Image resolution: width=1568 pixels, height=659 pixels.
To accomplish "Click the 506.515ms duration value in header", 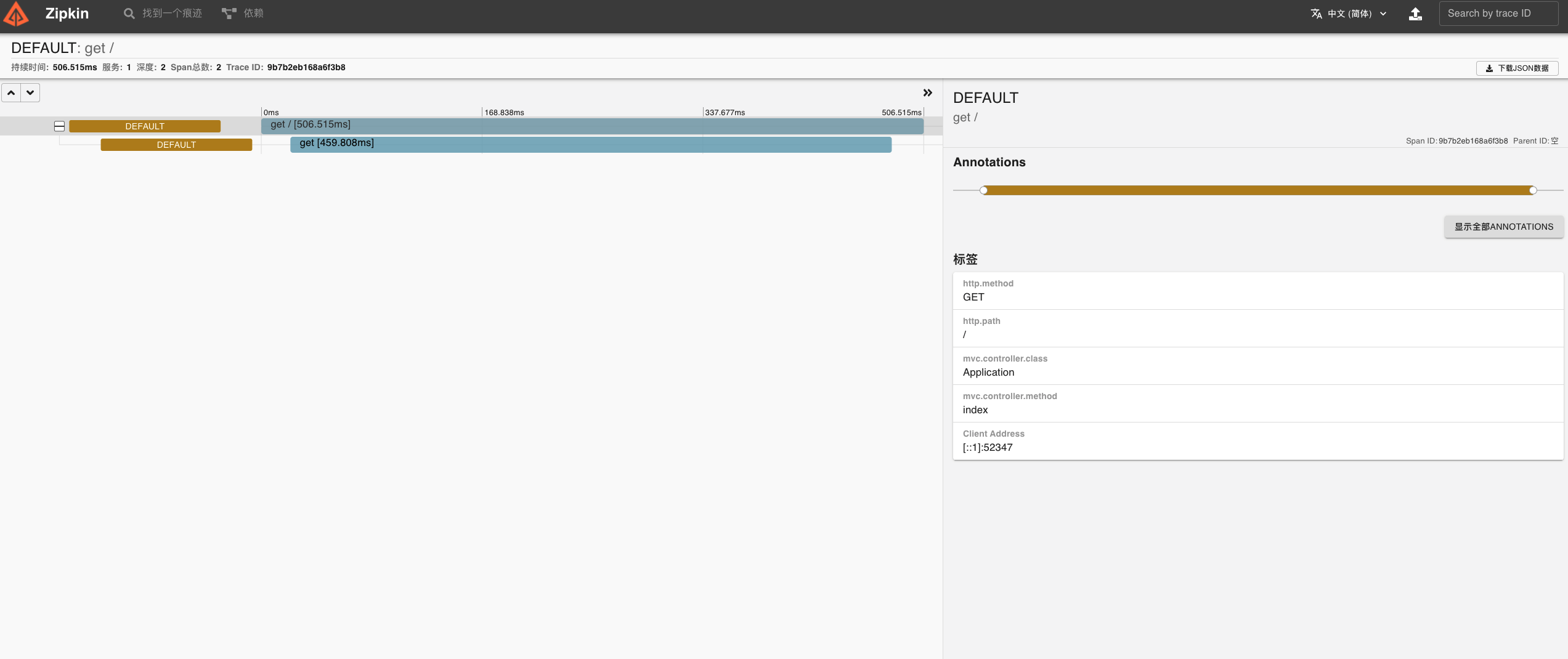I will [75, 68].
